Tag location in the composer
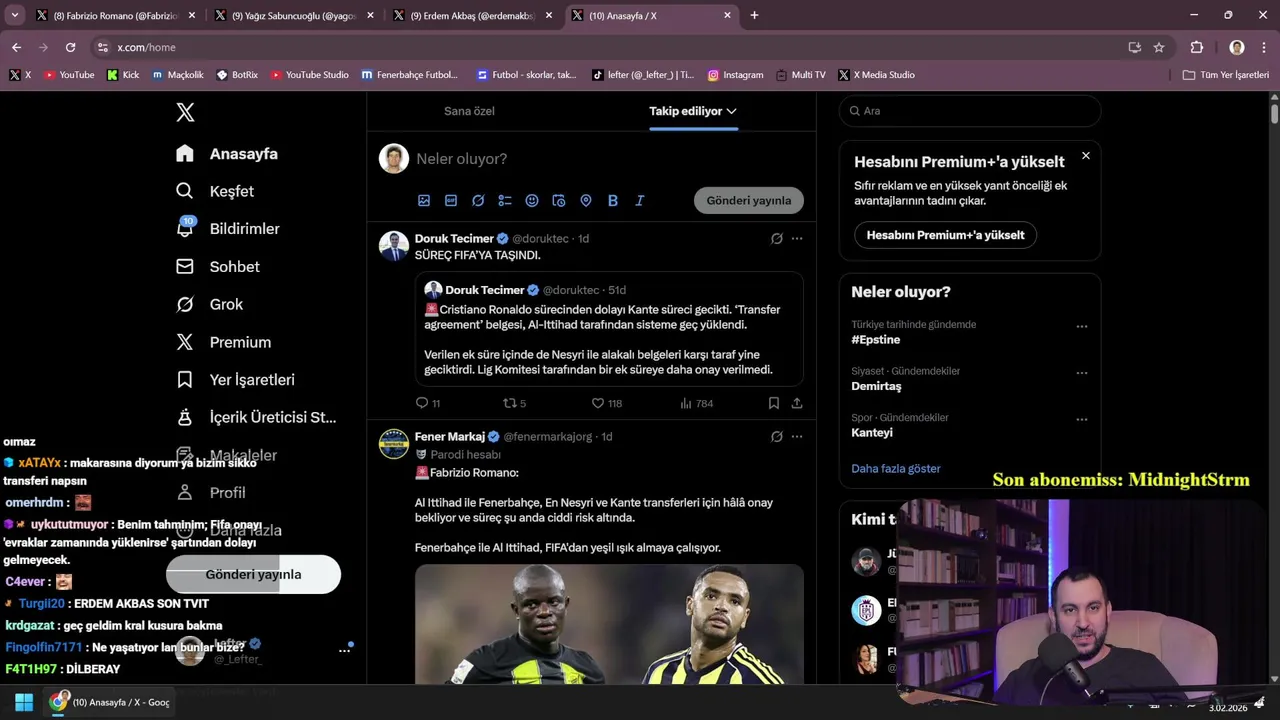 tap(586, 200)
